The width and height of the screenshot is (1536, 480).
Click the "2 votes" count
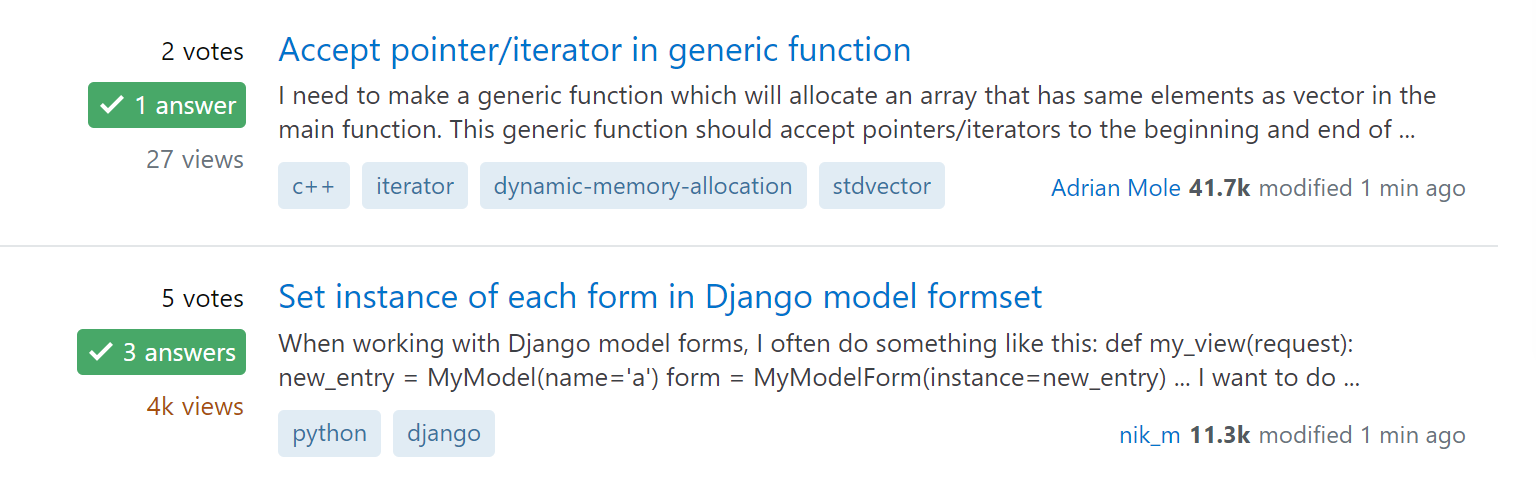coord(202,52)
